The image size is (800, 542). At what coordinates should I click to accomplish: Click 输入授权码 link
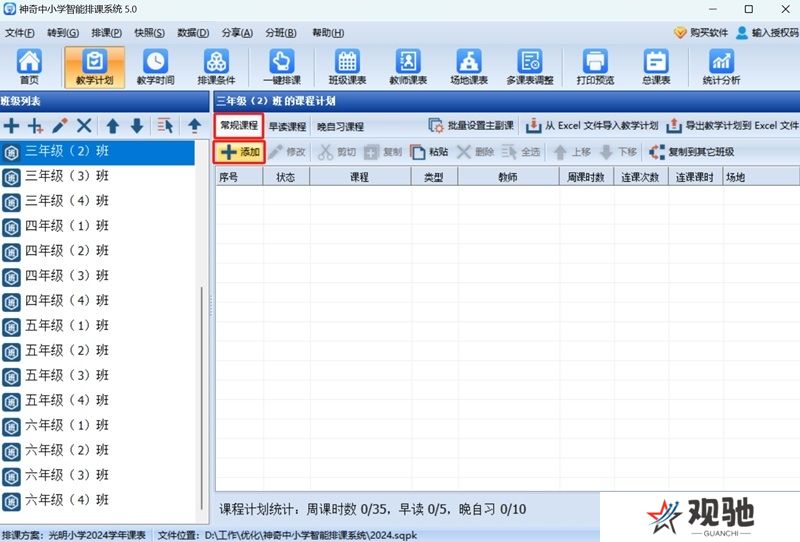click(767, 33)
